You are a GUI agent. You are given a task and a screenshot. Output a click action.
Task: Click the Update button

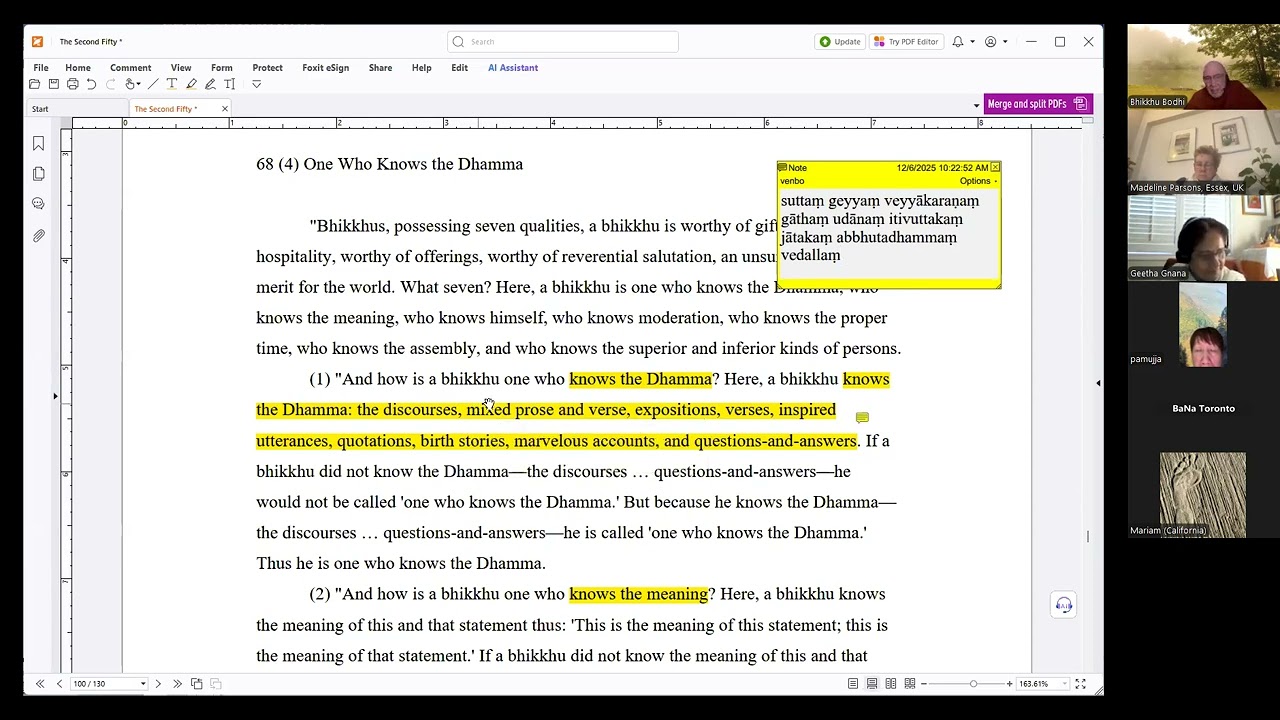[x=840, y=42]
